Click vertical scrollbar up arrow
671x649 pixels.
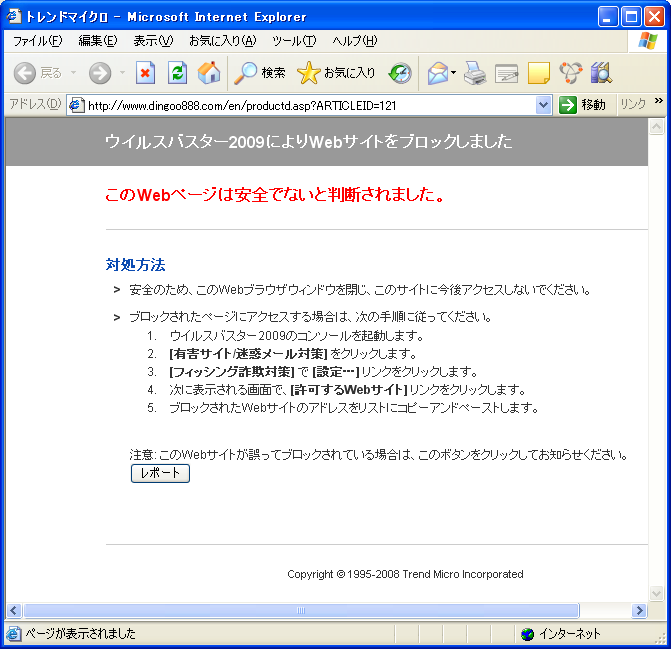click(x=656, y=127)
